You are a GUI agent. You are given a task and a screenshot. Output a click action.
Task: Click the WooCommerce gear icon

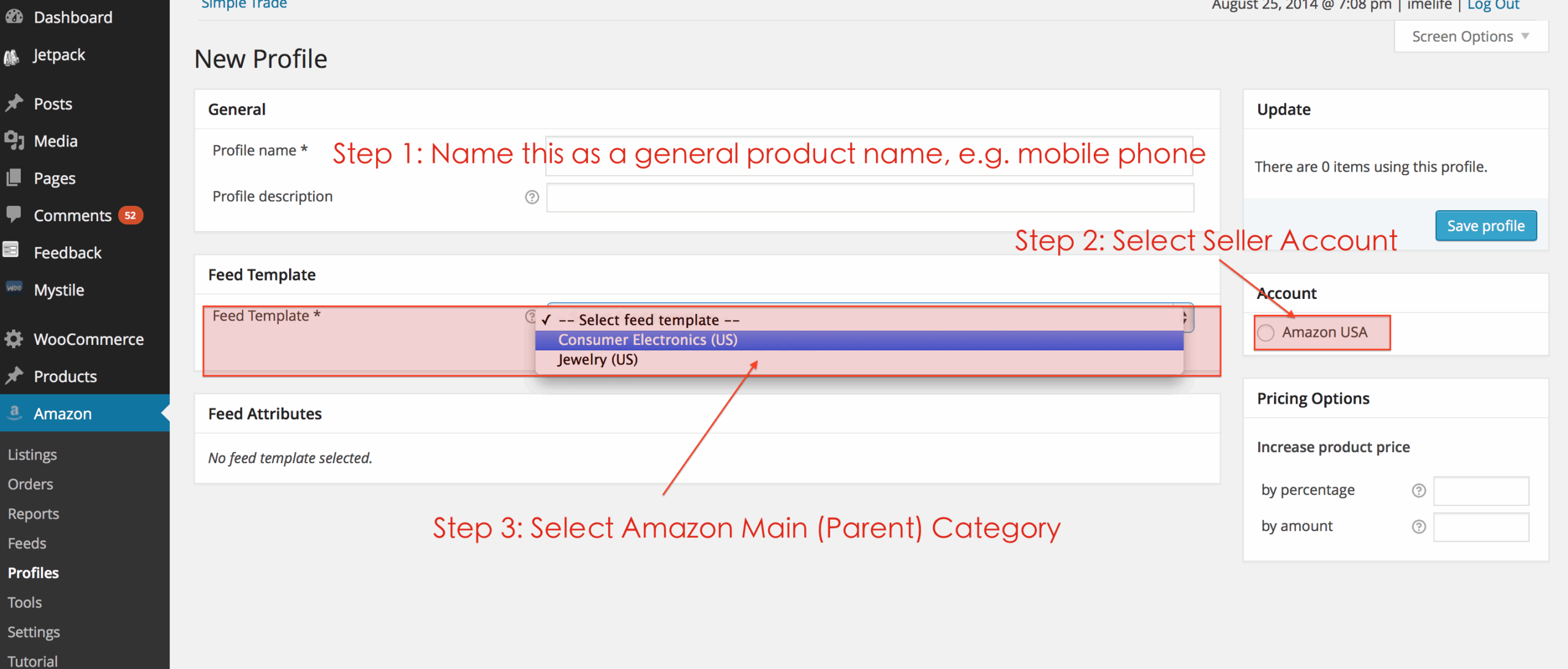coord(13,339)
